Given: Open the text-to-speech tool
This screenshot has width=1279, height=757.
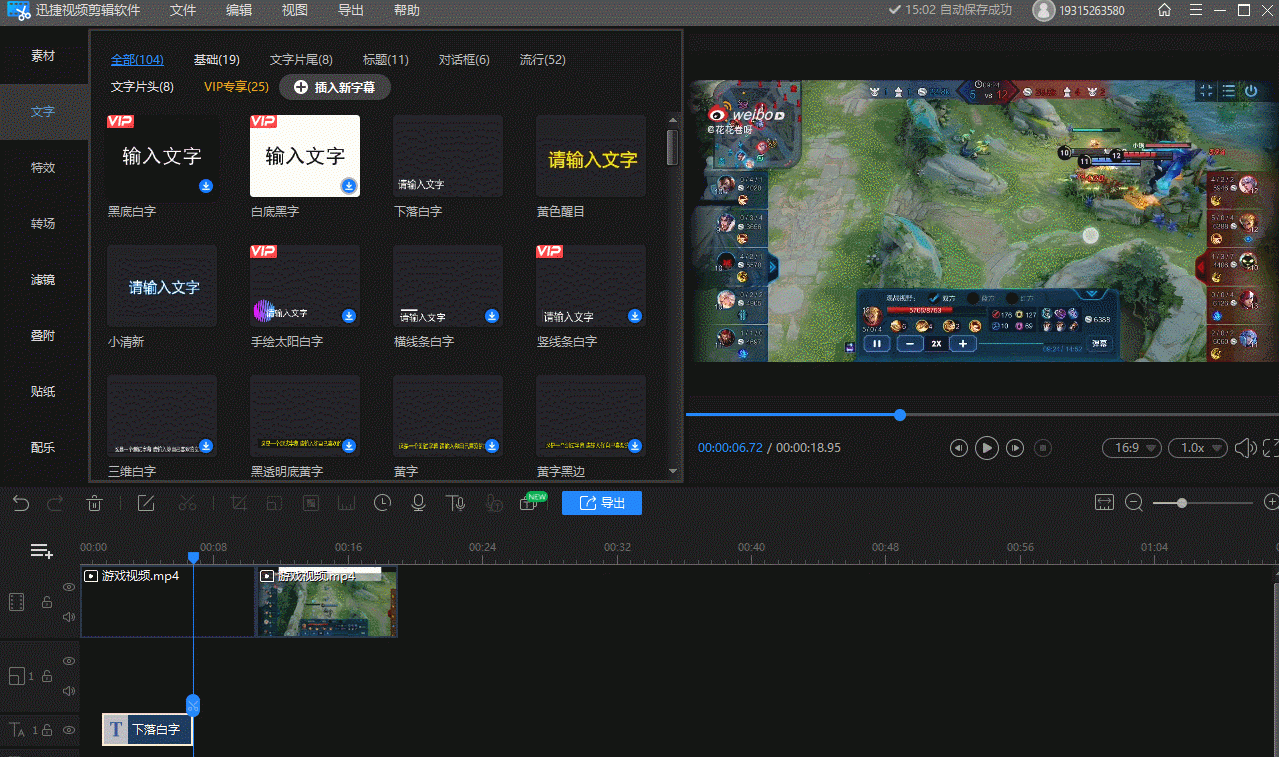Looking at the screenshot, I should [455, 503].
